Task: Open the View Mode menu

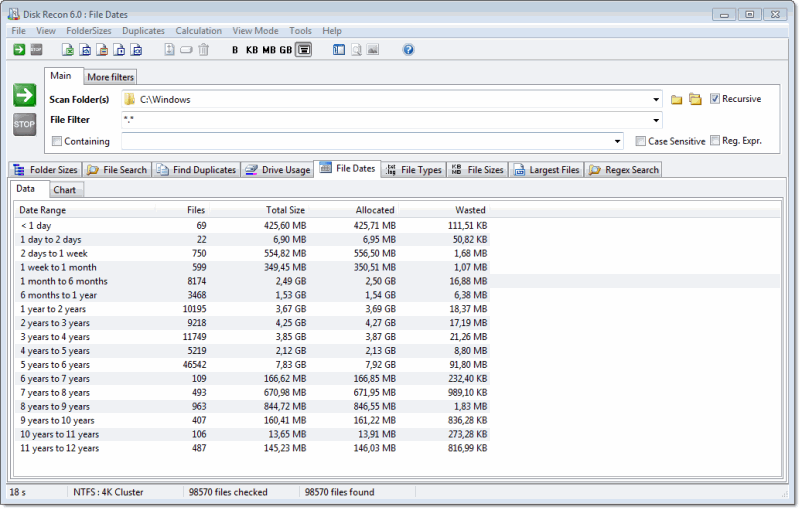Action: click(x=256, y=31)
